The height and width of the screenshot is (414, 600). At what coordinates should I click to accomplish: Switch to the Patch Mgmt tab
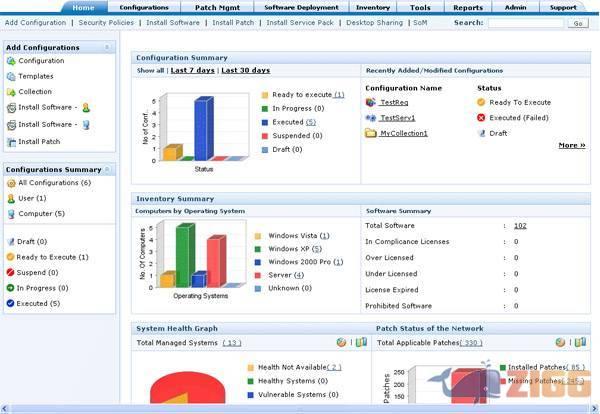pyautogui.click(x=217, y=7)
